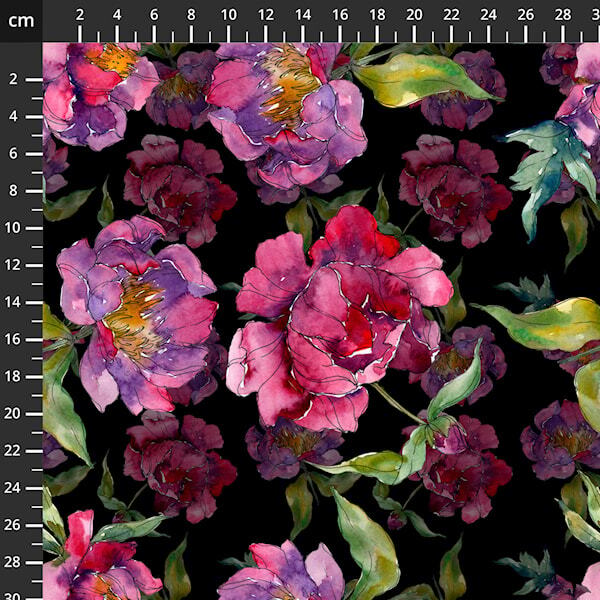600x600 pixels.
Task: Click the 2 mark on the top ruler
Action: click(80, 14)
